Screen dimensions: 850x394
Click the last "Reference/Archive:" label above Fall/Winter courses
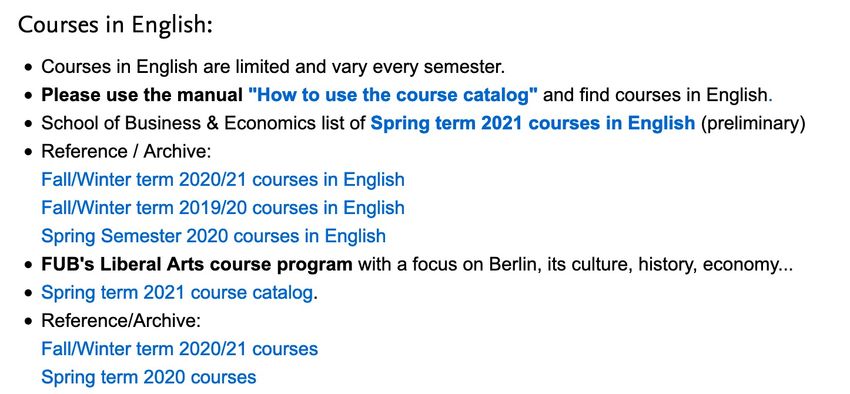[121, 321]
